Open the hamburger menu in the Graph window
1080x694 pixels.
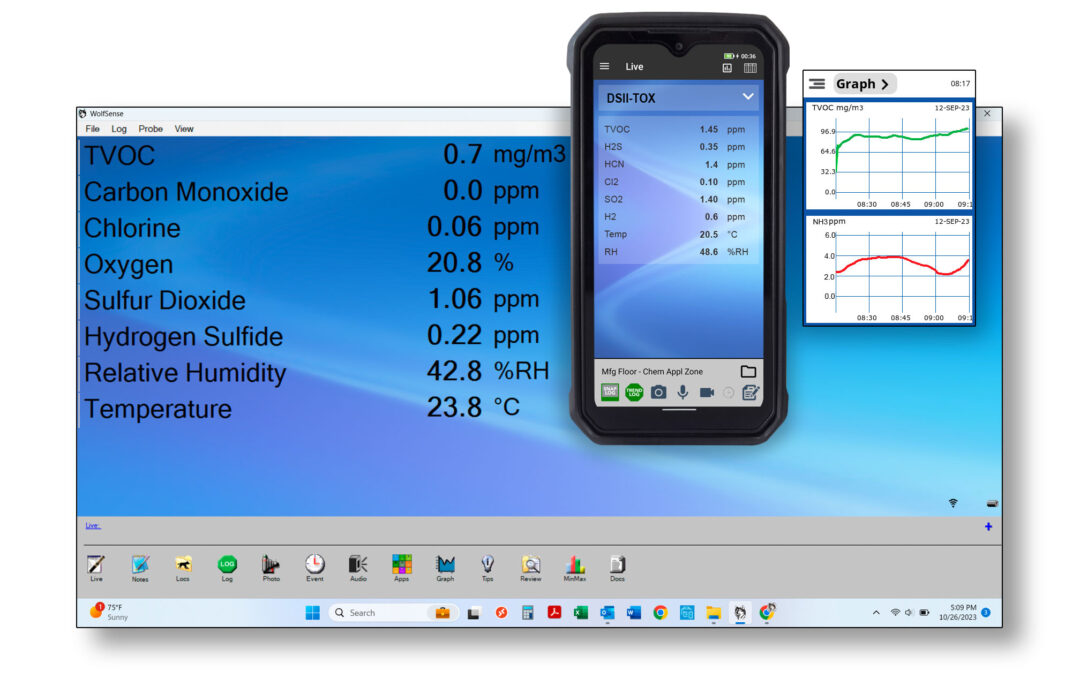click(x=817, y=83)
